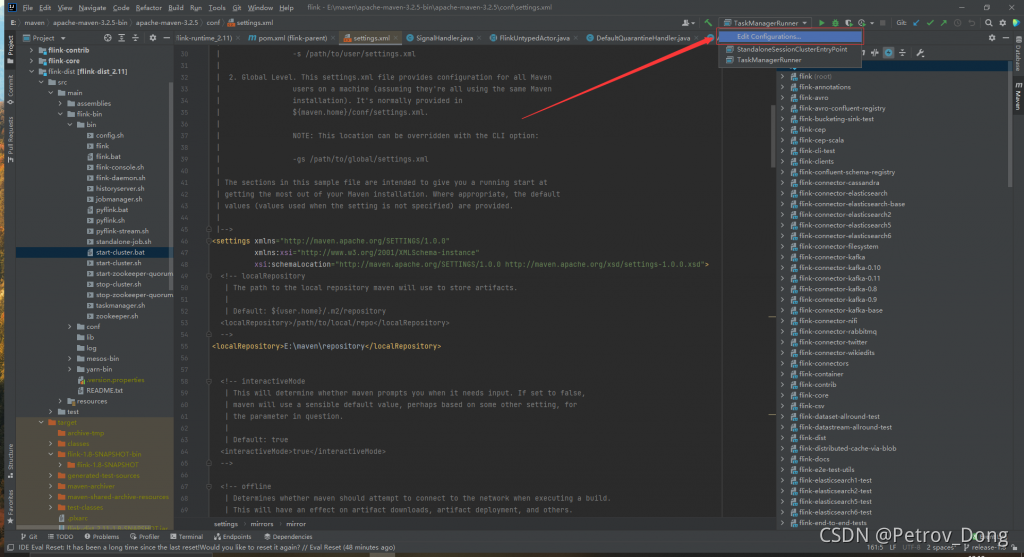This screenshot has width=1024, height=557.
Task: Expand the flink-connector-kafka Maven module
Action: point(782,257)
